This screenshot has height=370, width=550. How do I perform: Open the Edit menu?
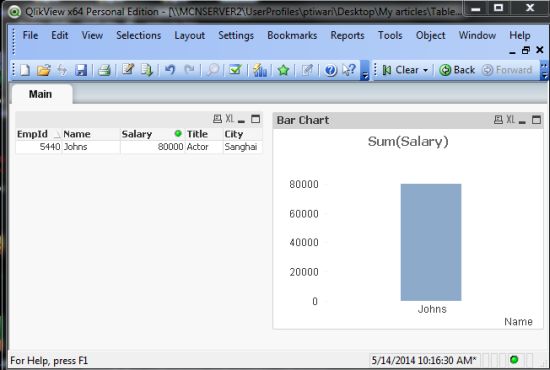click(x=60, y=35)
